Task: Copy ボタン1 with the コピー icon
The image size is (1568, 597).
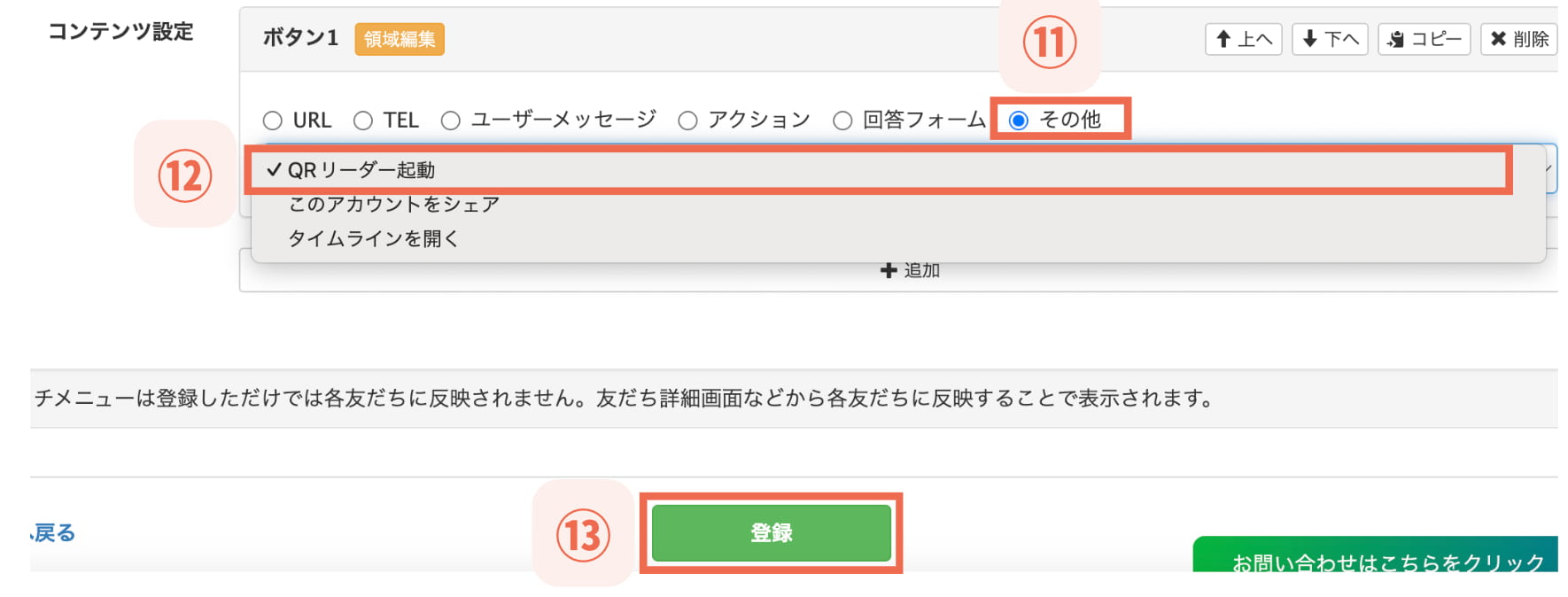Action: pos(1423,38)
